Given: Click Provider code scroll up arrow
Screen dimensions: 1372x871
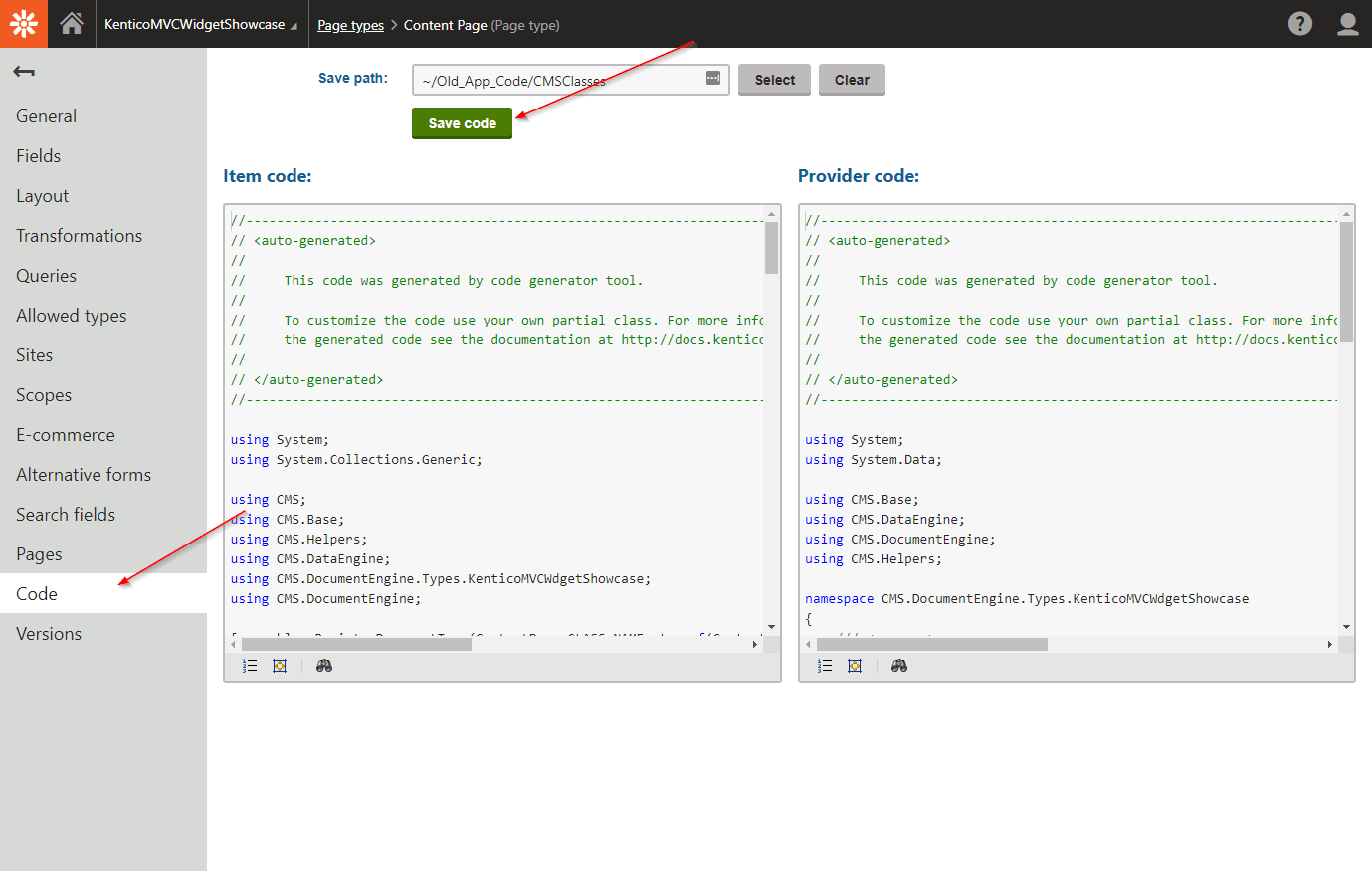Looking at the screenshot, I should tap(1346, 214).
